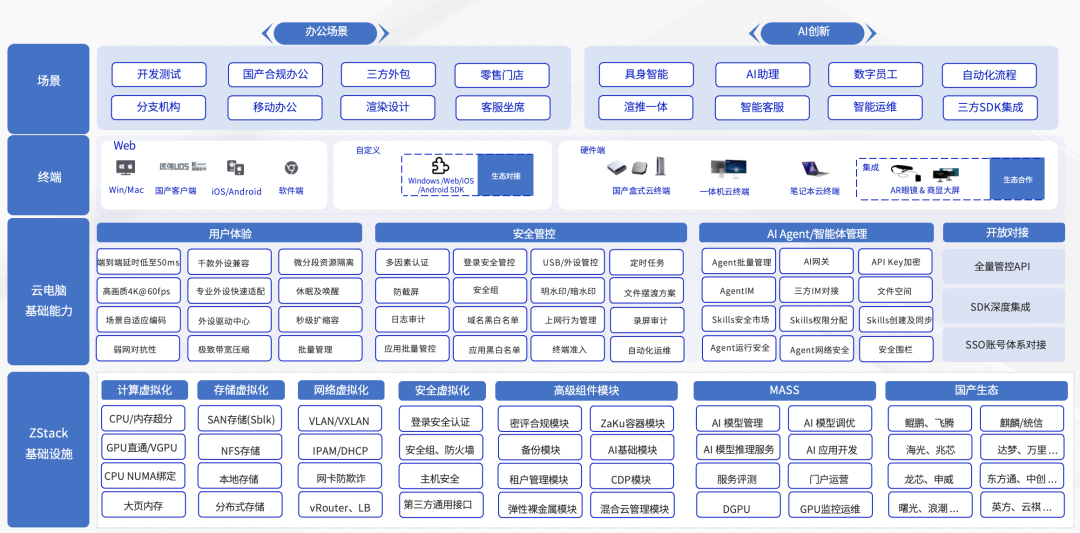Screen dimensions: 1080x533
Task: Click the iOS/Android devices icon
Action: [236, 168]
